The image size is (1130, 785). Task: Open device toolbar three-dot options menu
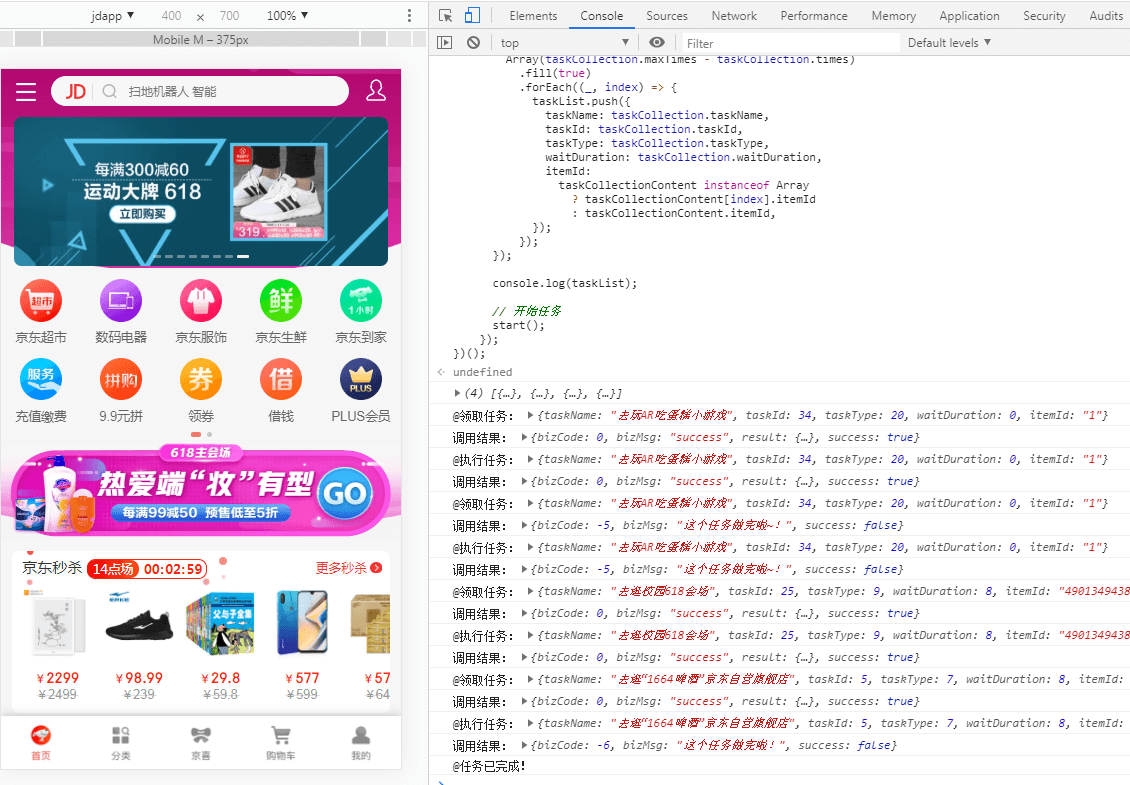(x=409, y=15)
